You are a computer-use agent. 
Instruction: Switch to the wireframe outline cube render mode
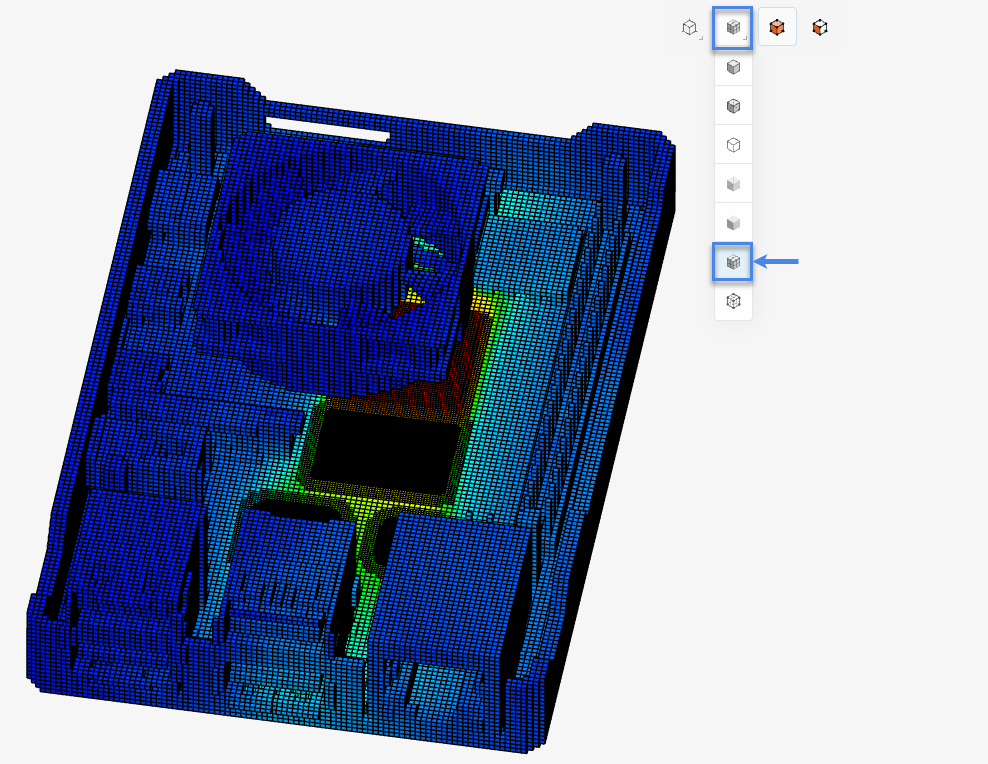click(x=733, y=145)
